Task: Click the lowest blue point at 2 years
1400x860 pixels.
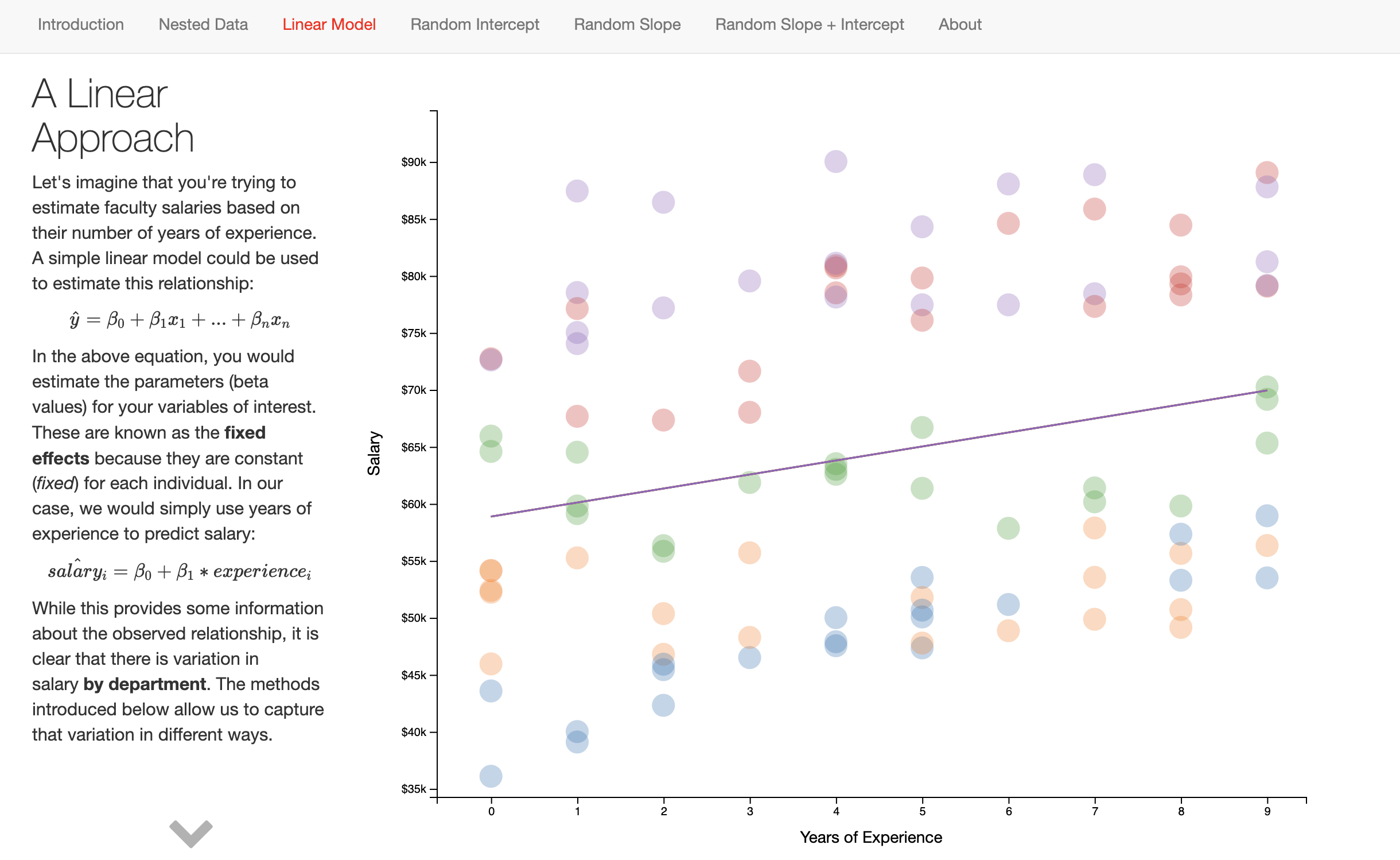Action: point(663,705)
